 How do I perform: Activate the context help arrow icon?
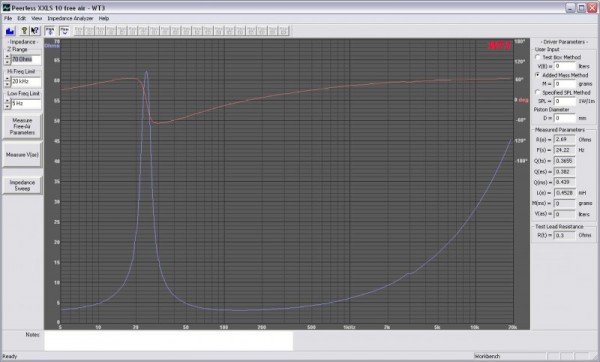point(34,31)
